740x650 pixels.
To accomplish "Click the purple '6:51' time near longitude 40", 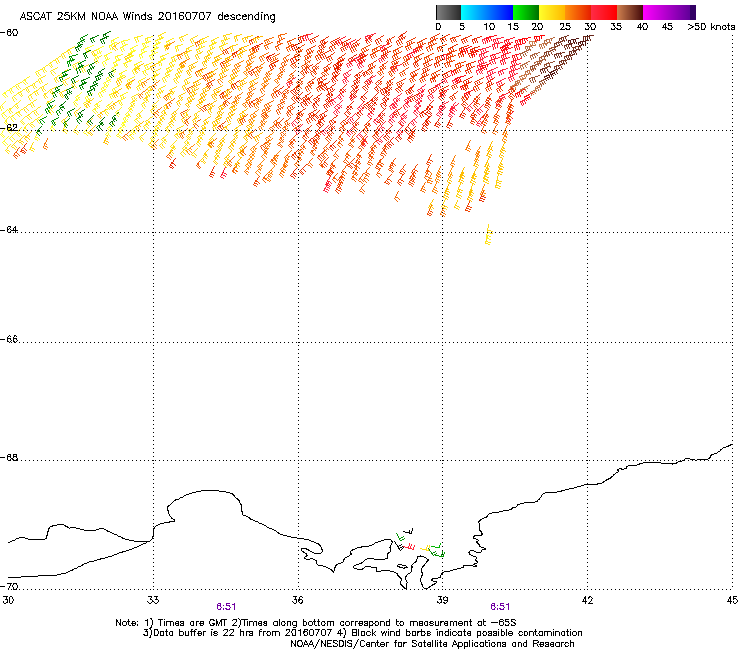I will pyautogui.click(x=500, y=607).
